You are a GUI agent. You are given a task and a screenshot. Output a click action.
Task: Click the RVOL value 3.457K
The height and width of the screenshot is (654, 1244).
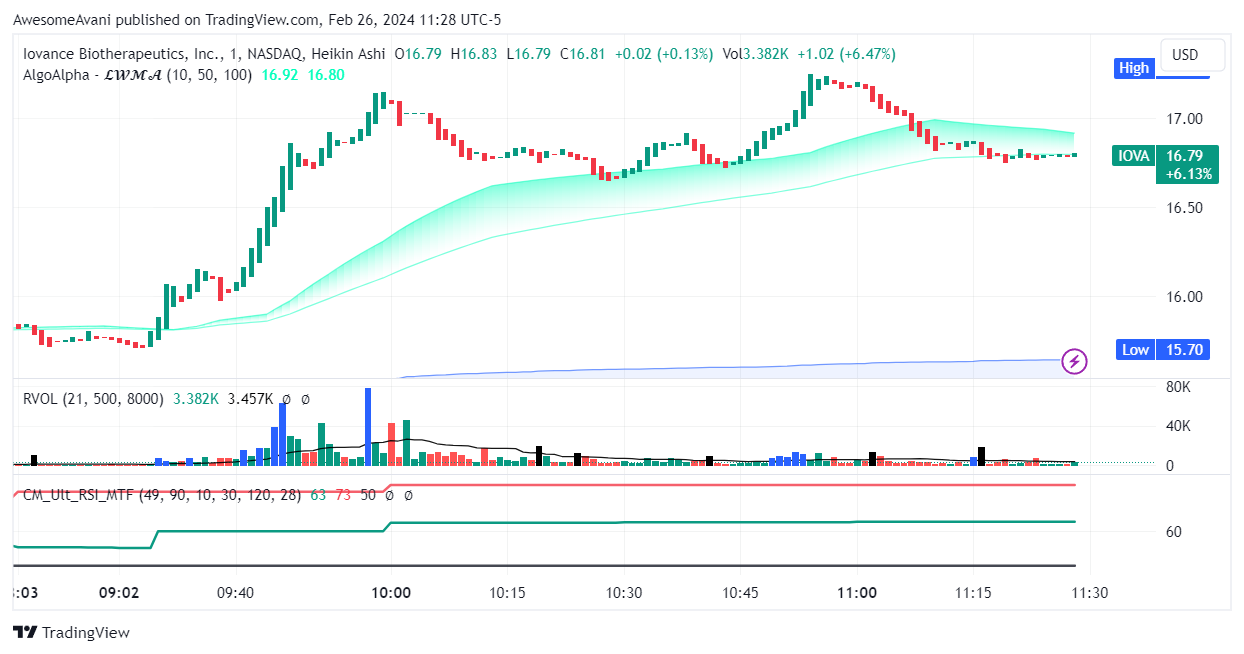(250, 398)
